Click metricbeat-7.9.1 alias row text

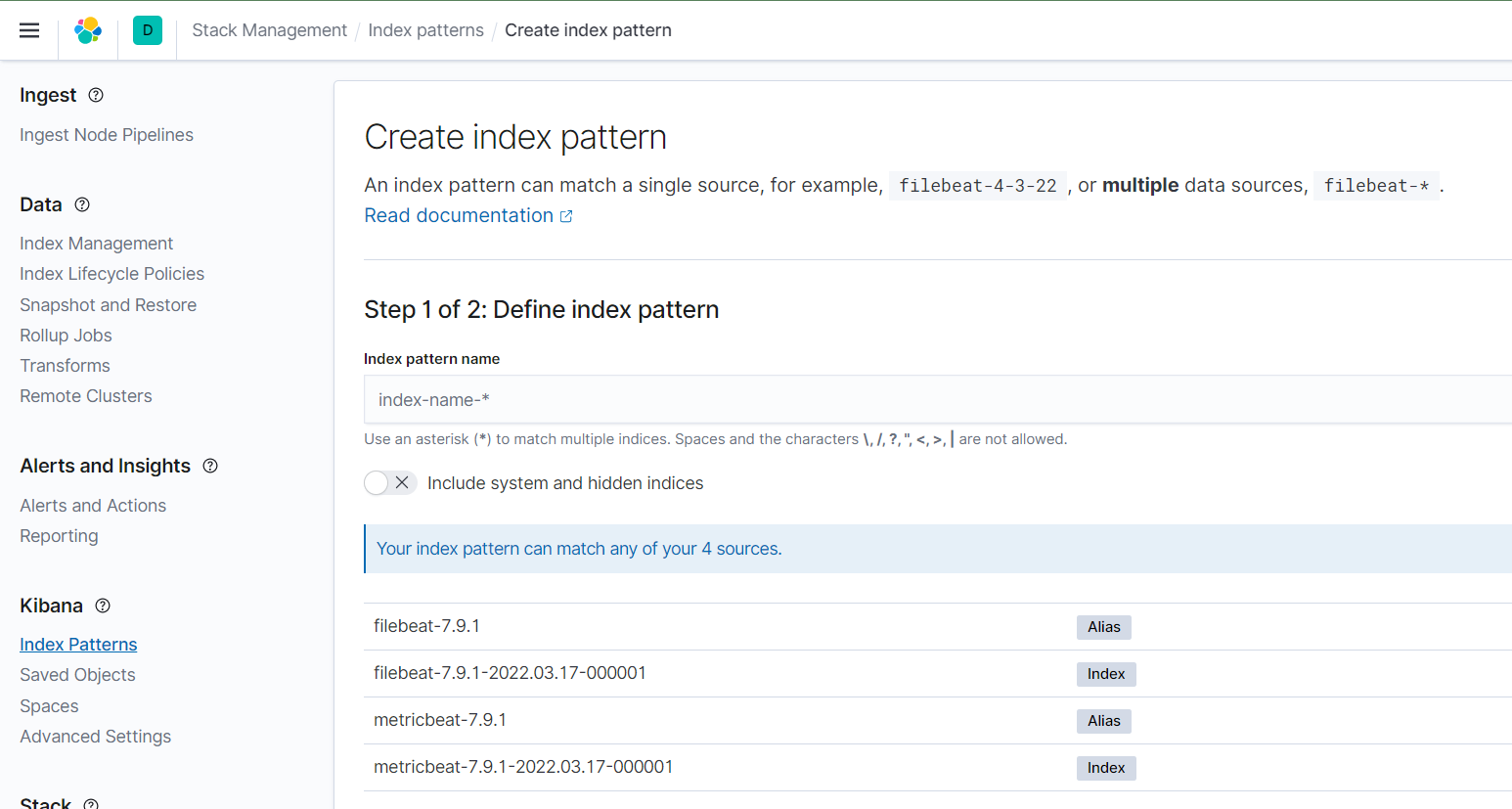click(440, 720)
